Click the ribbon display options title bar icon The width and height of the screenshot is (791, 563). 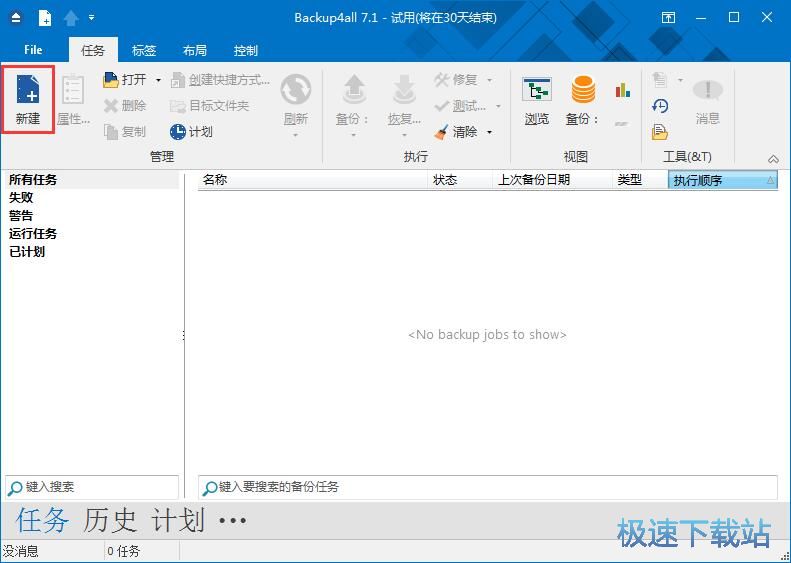(668, 18)
